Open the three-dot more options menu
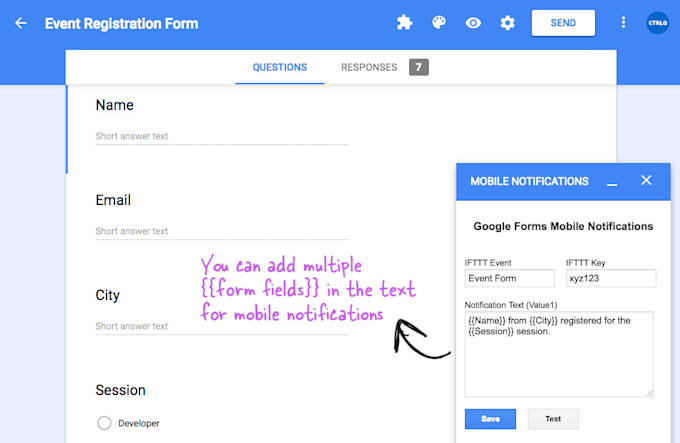The height and width of the screenshot is (443, 680). tap(624, 23)
